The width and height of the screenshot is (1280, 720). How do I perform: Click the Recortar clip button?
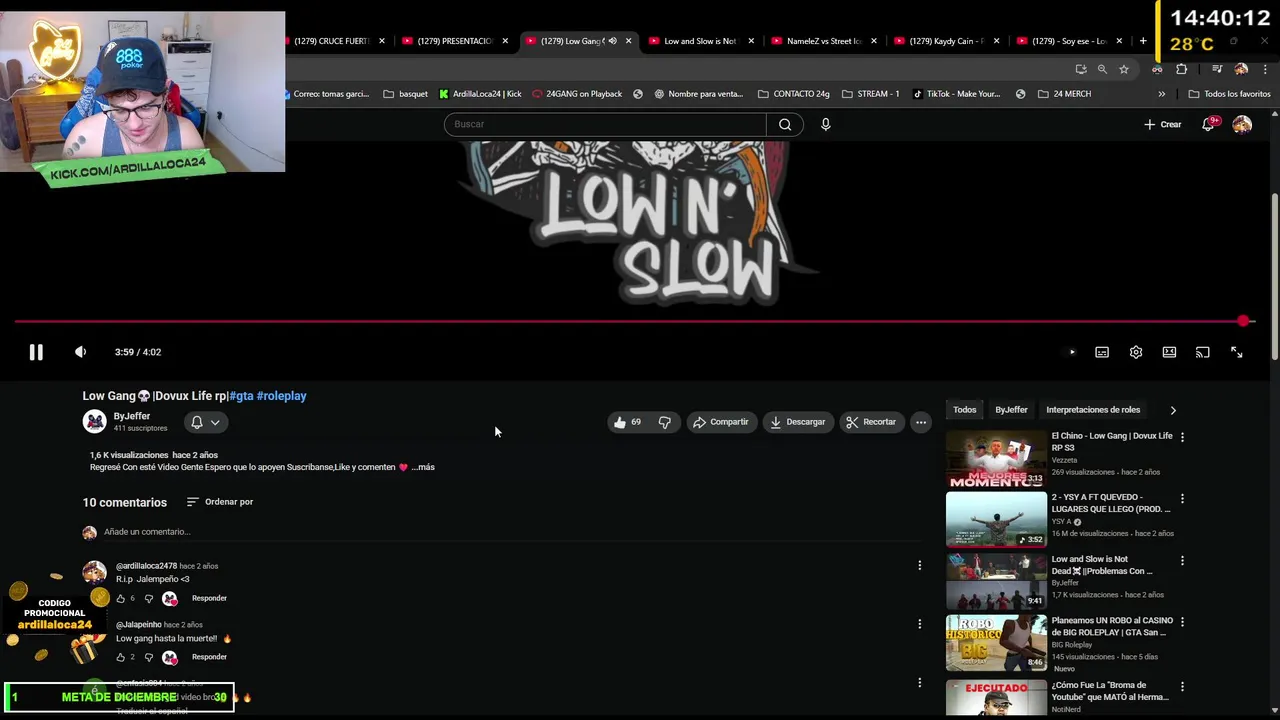point(871,422)
